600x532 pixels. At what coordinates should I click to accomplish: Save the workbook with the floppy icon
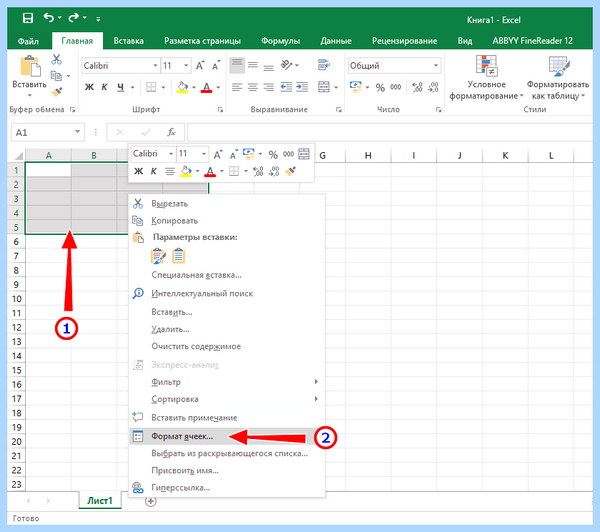click(28, 18)
